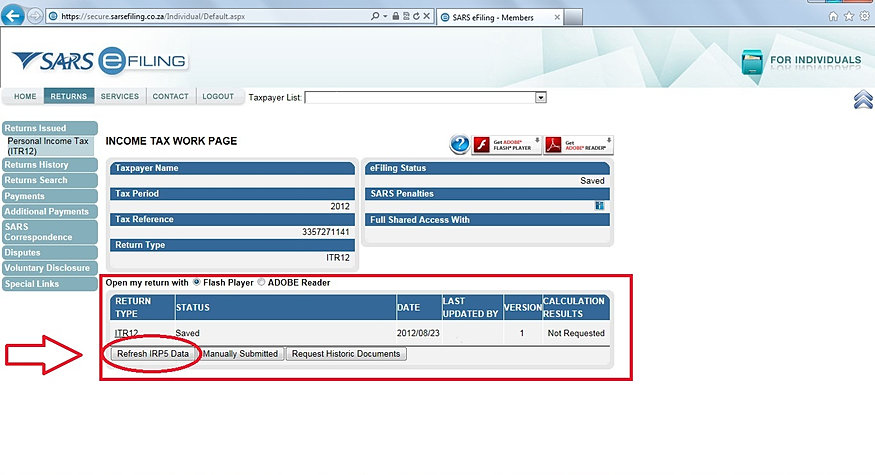Open Additional Payments in sidebar
Screen dimensions: 875x475
click(50, 212)
